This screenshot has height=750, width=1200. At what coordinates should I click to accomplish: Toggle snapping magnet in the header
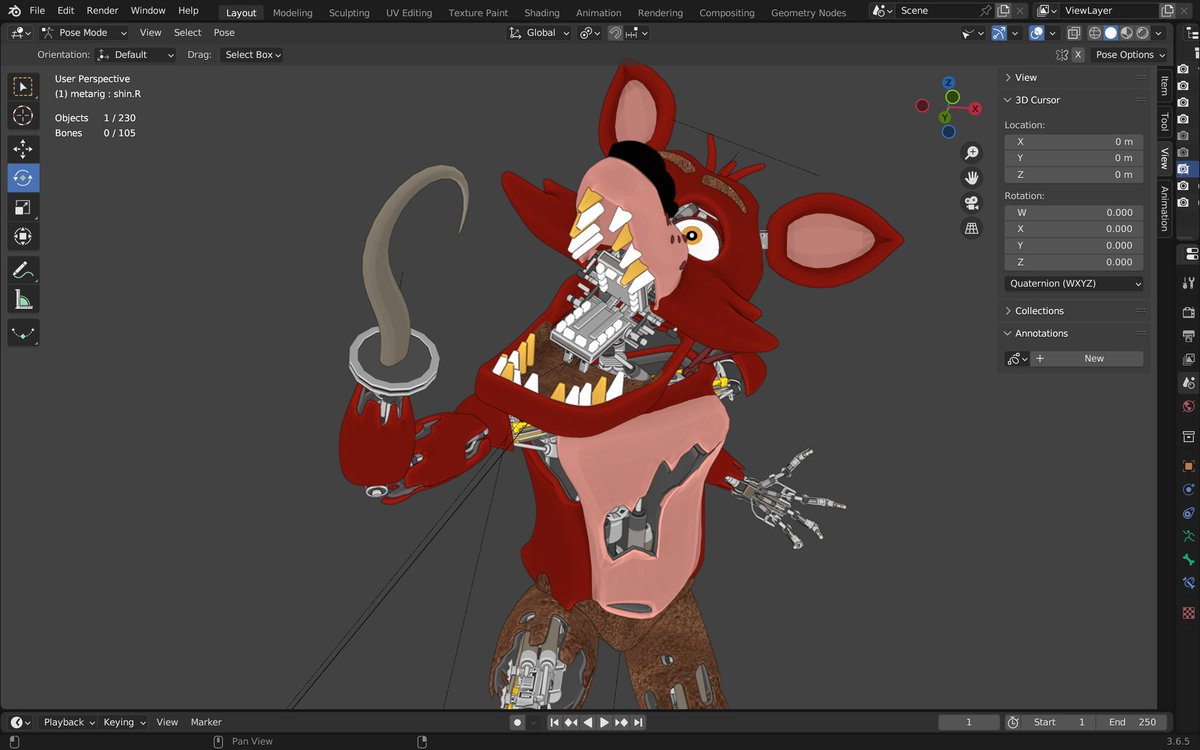click(x=616, y=33)
